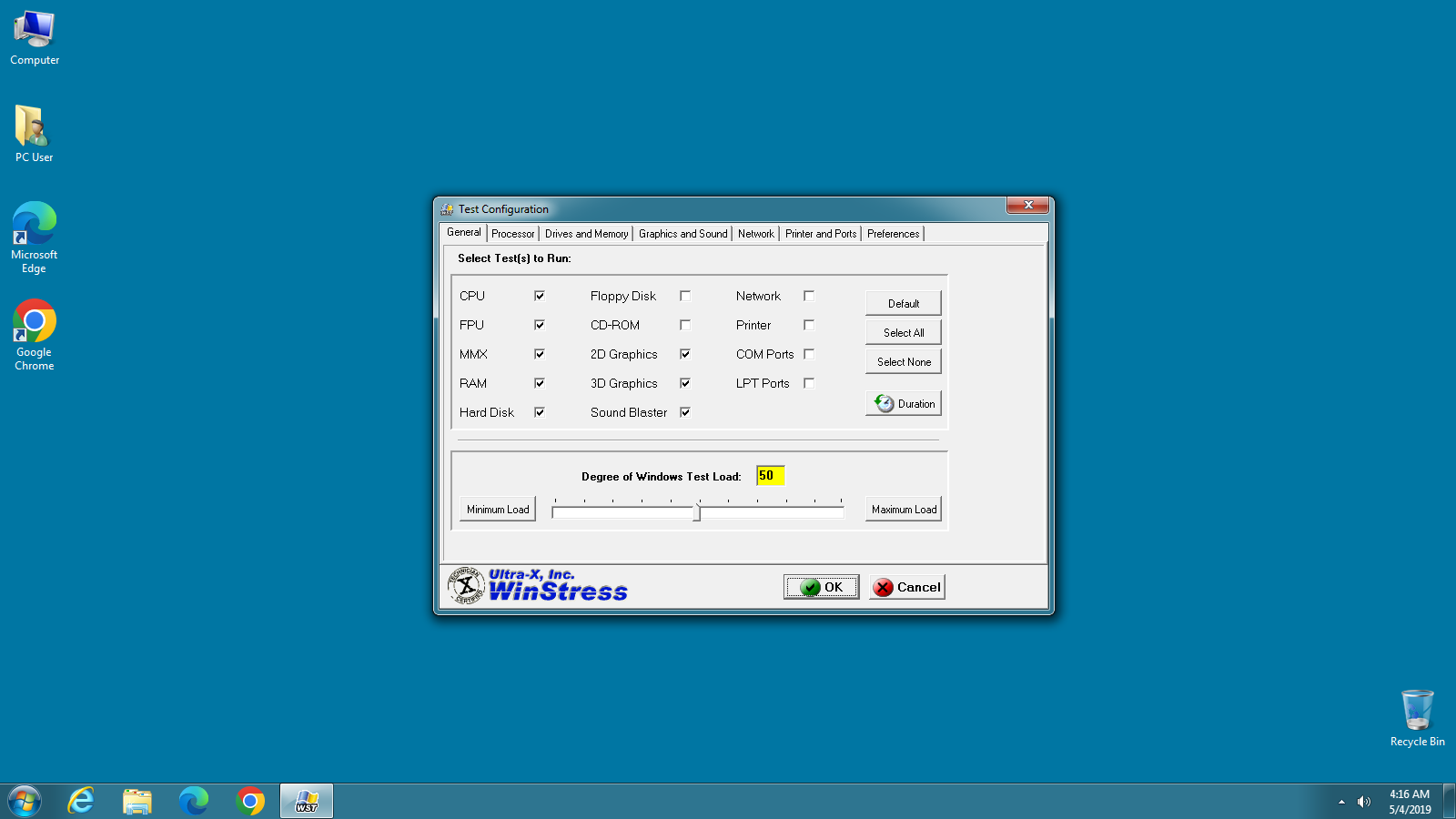Screen dimensions: 1456x819
Task: Open File Explorer from the taskbar
Action: [x=137, y=802]
